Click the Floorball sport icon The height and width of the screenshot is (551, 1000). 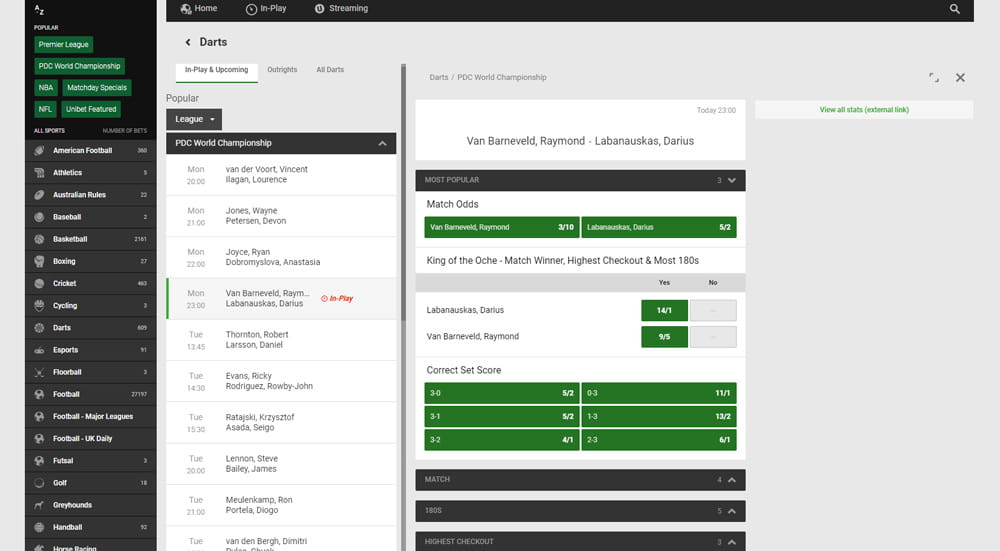tap(40, 372)
